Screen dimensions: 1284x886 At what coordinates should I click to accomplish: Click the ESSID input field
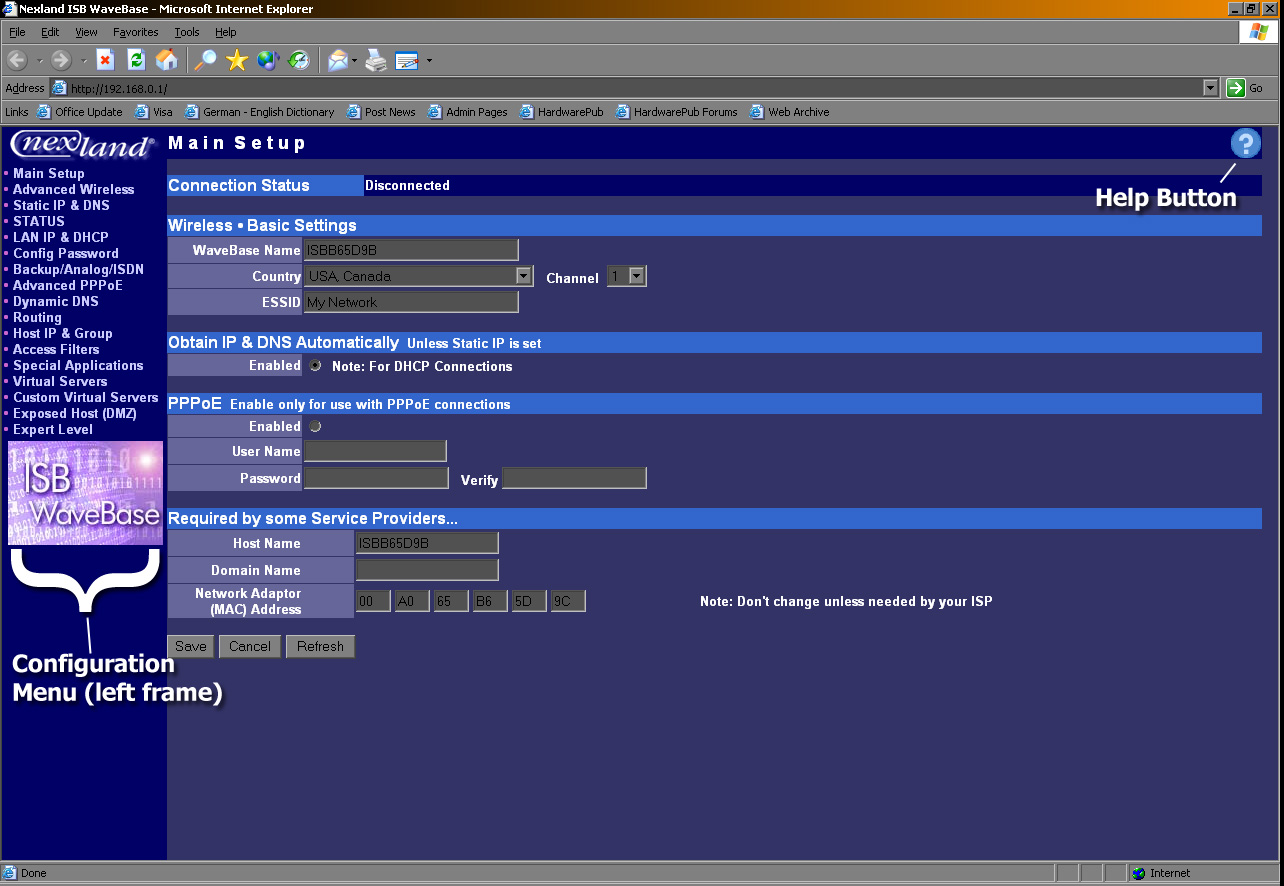click(411, 302)
